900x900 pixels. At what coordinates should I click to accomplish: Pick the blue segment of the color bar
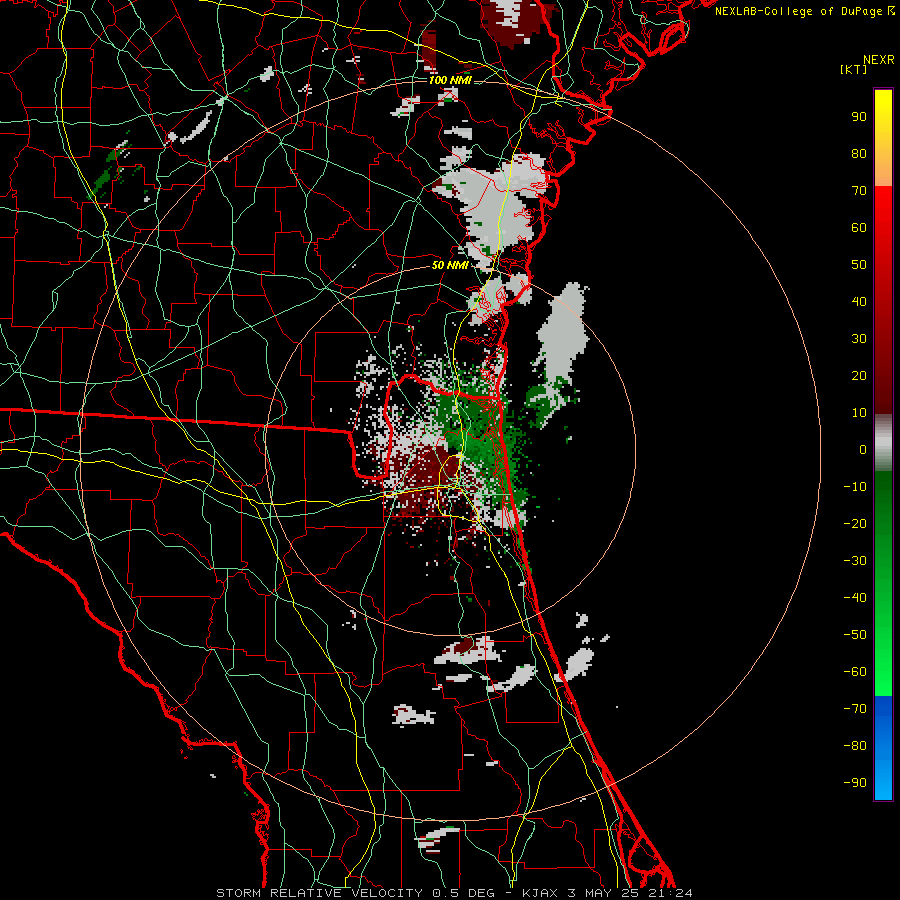[883, 748]
